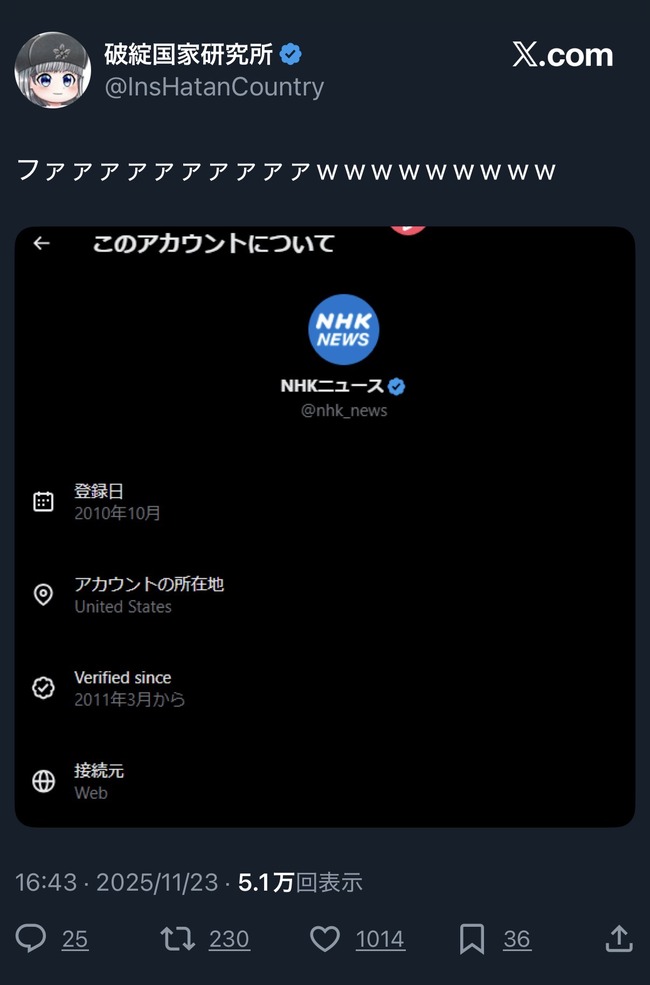Open the @InsHatanCountry handle link
This screenshot has width=650, height=985.
(214, 87)
